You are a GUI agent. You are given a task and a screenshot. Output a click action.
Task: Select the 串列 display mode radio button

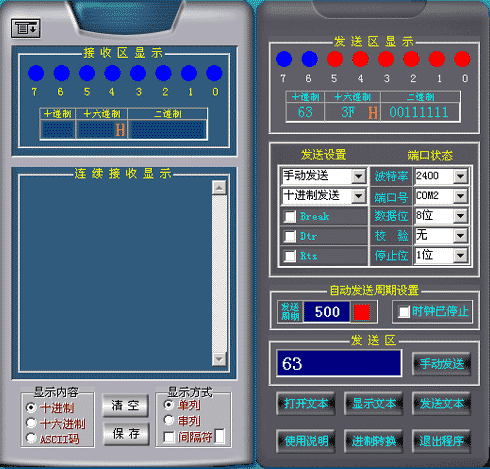[169, 420]
